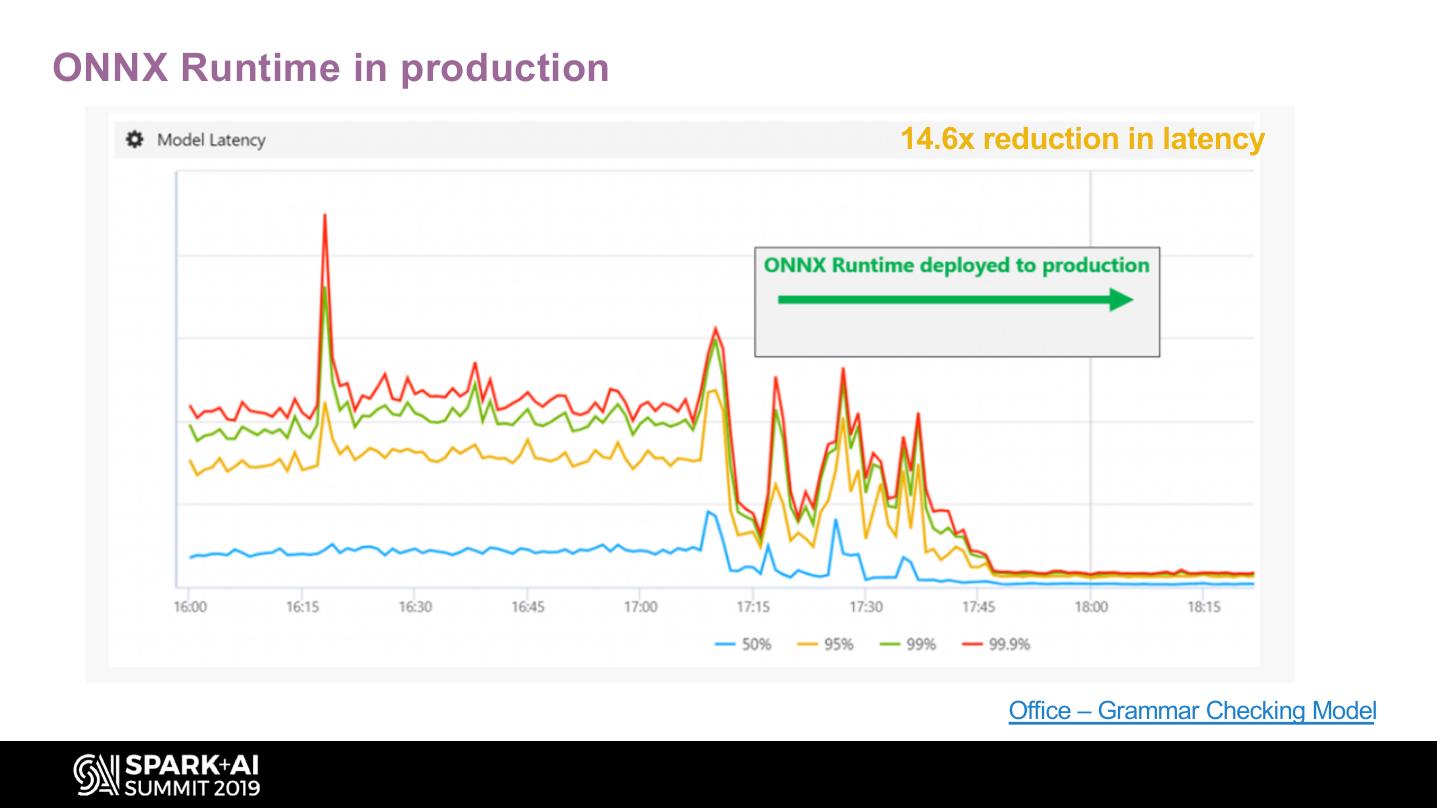Click the ONNX Runtime deployed to production label
This screenshot has width=1440, height=811.
956,265
